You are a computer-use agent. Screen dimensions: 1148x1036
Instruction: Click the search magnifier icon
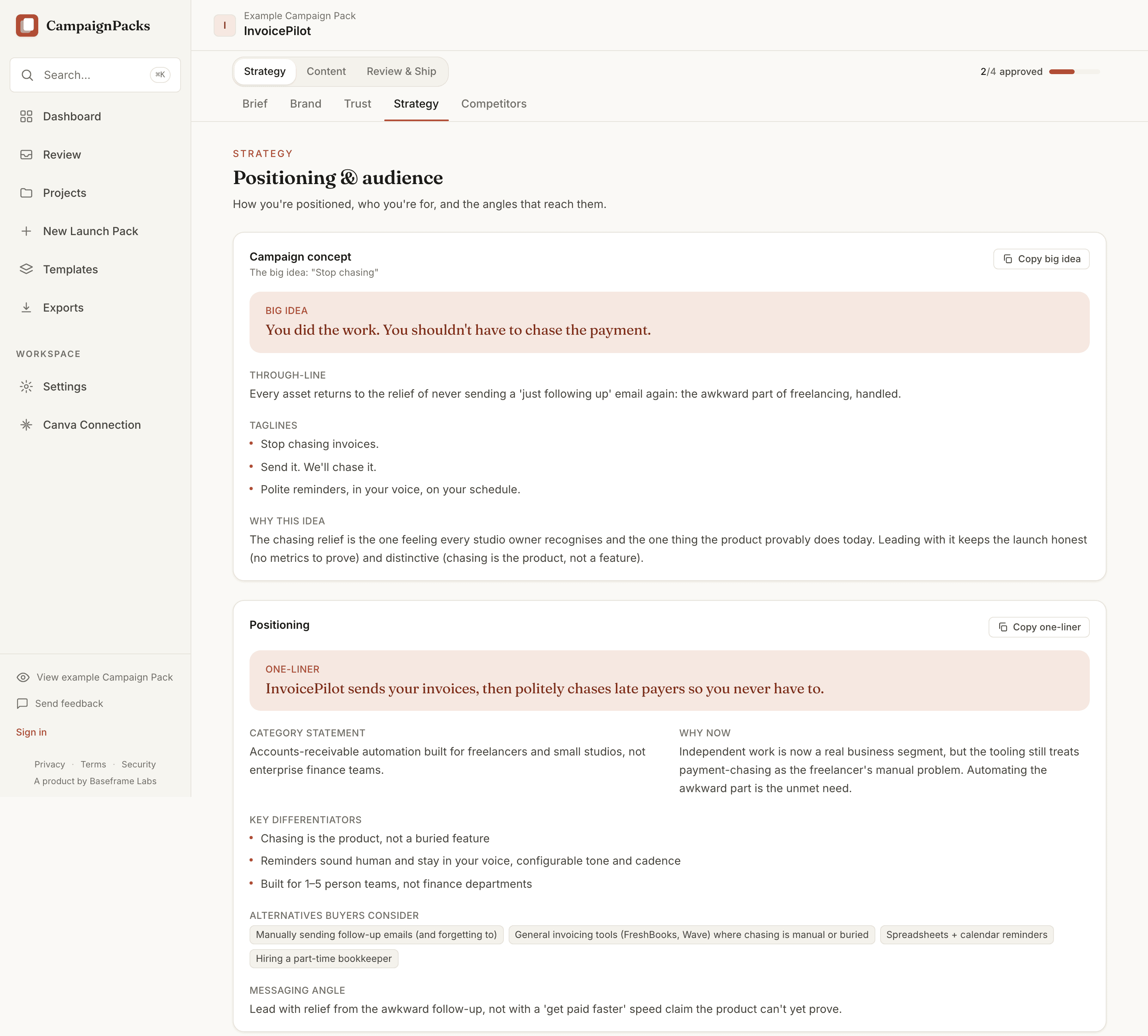point(27,75)
